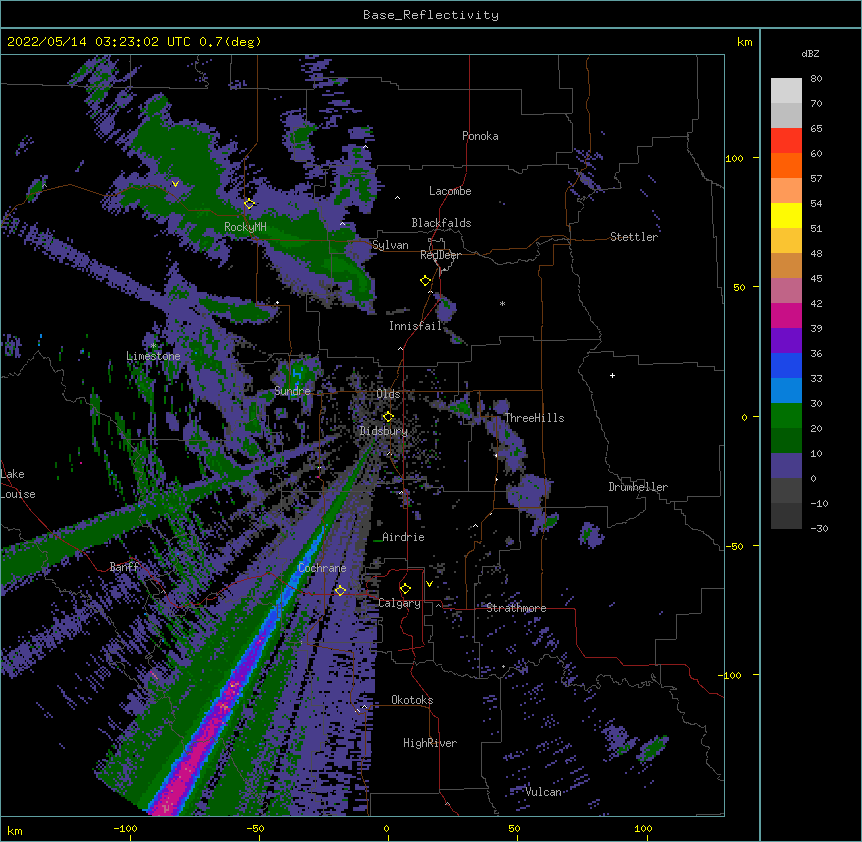Click the 80 dBZ white legend swatch
Image resolution: width=862 pixels, height=842 pixels.
pos(786,91)
